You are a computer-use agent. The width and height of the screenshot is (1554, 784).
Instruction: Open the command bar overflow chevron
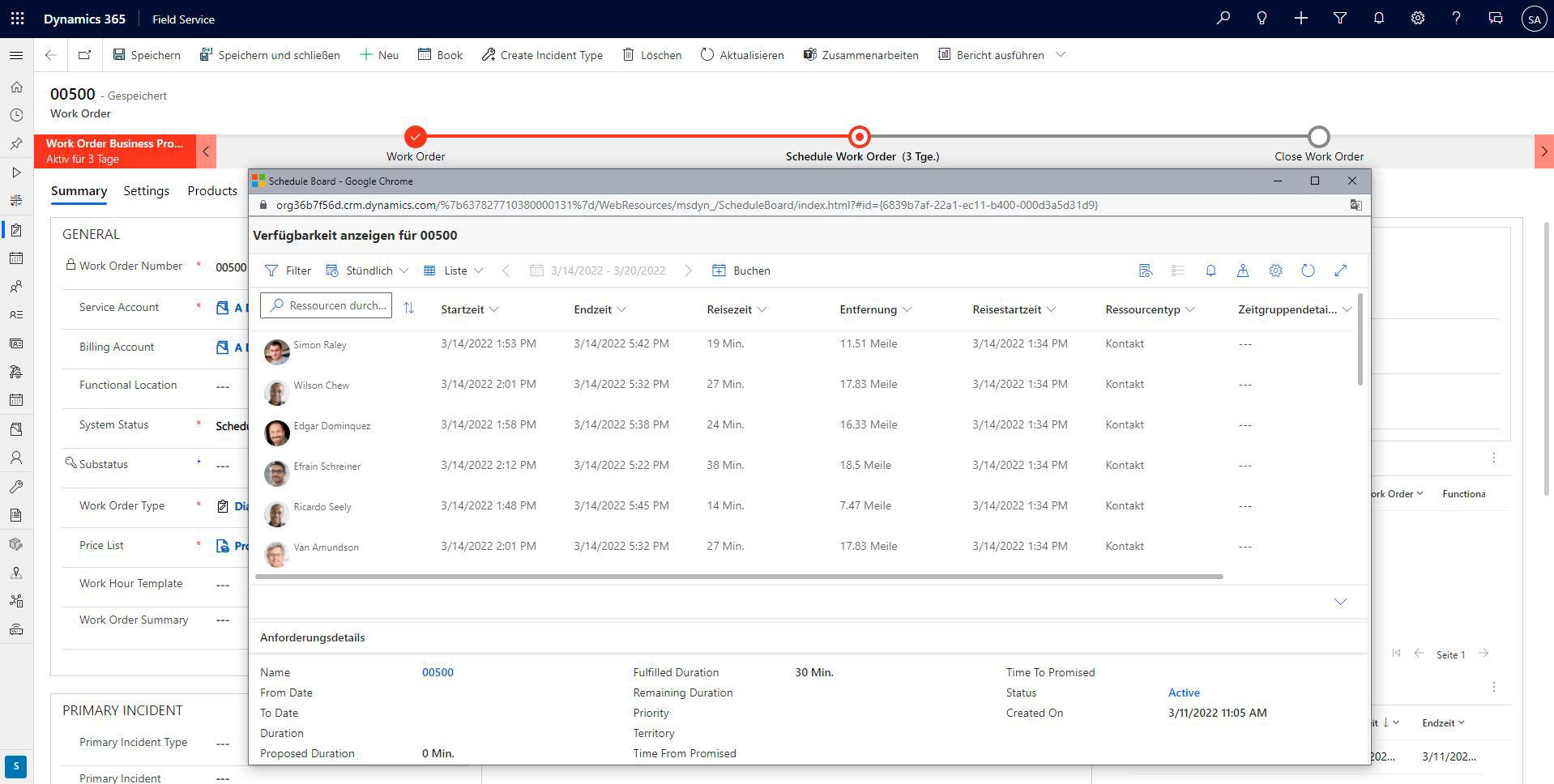[1061, 55]
